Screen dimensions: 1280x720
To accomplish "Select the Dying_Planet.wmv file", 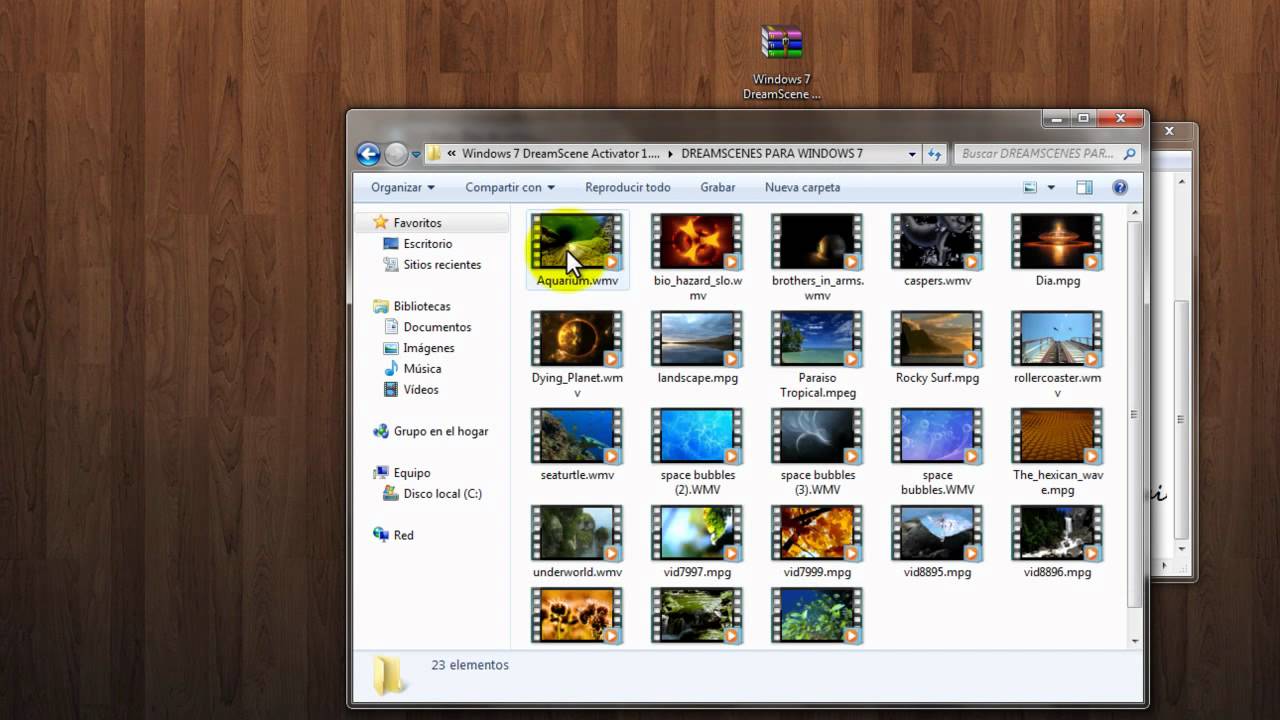I will [x=577, y=354].
